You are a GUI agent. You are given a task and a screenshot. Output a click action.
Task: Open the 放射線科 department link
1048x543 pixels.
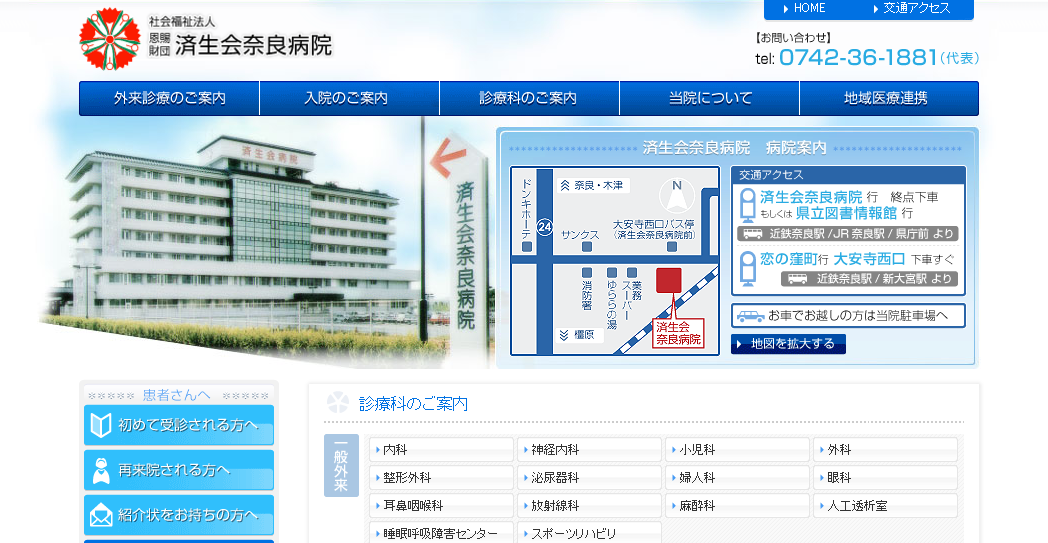[590, 506]
